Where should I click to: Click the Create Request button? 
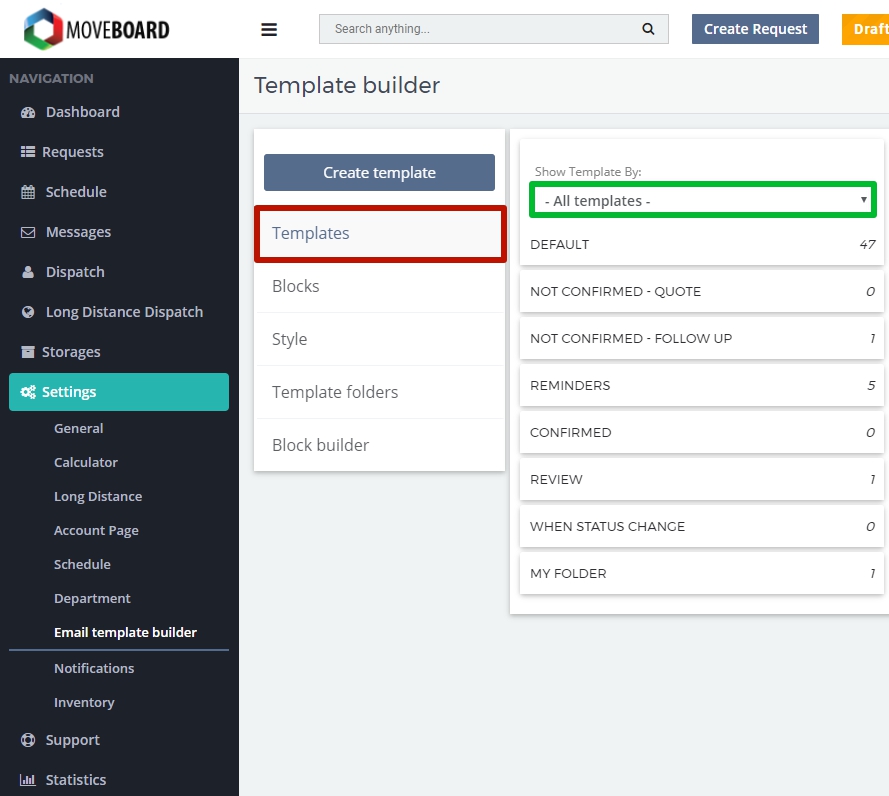point(755,29)
